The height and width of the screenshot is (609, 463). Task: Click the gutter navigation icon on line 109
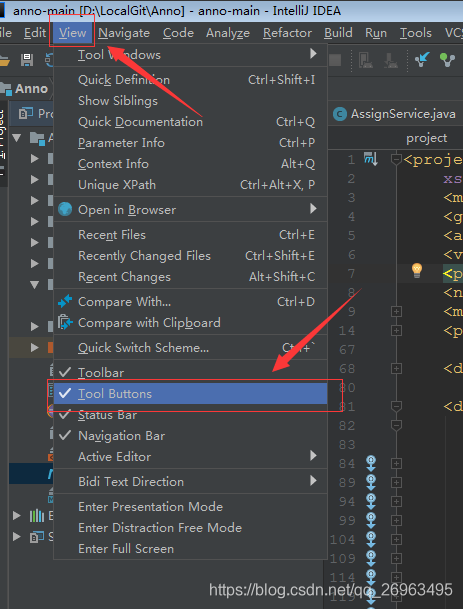point(371,559)
